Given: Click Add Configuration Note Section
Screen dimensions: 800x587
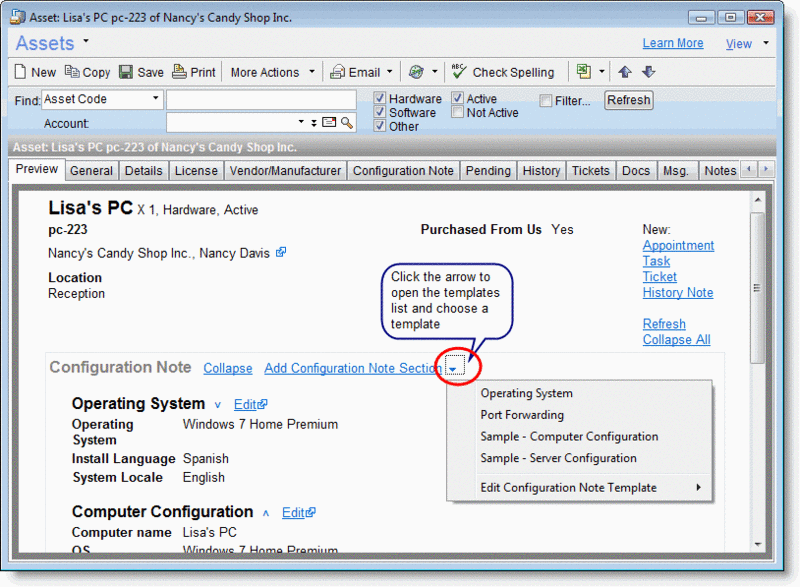Looking at the screenshot, I should point(351,367).
